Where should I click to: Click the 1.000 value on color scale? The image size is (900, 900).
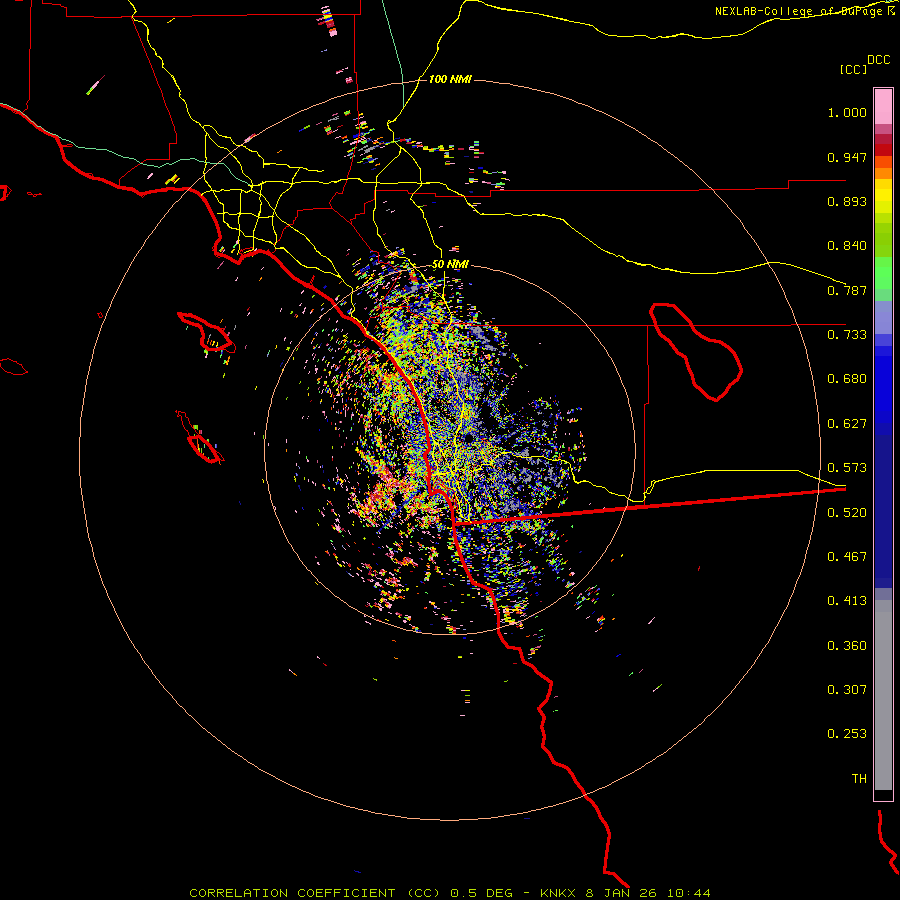847,112
